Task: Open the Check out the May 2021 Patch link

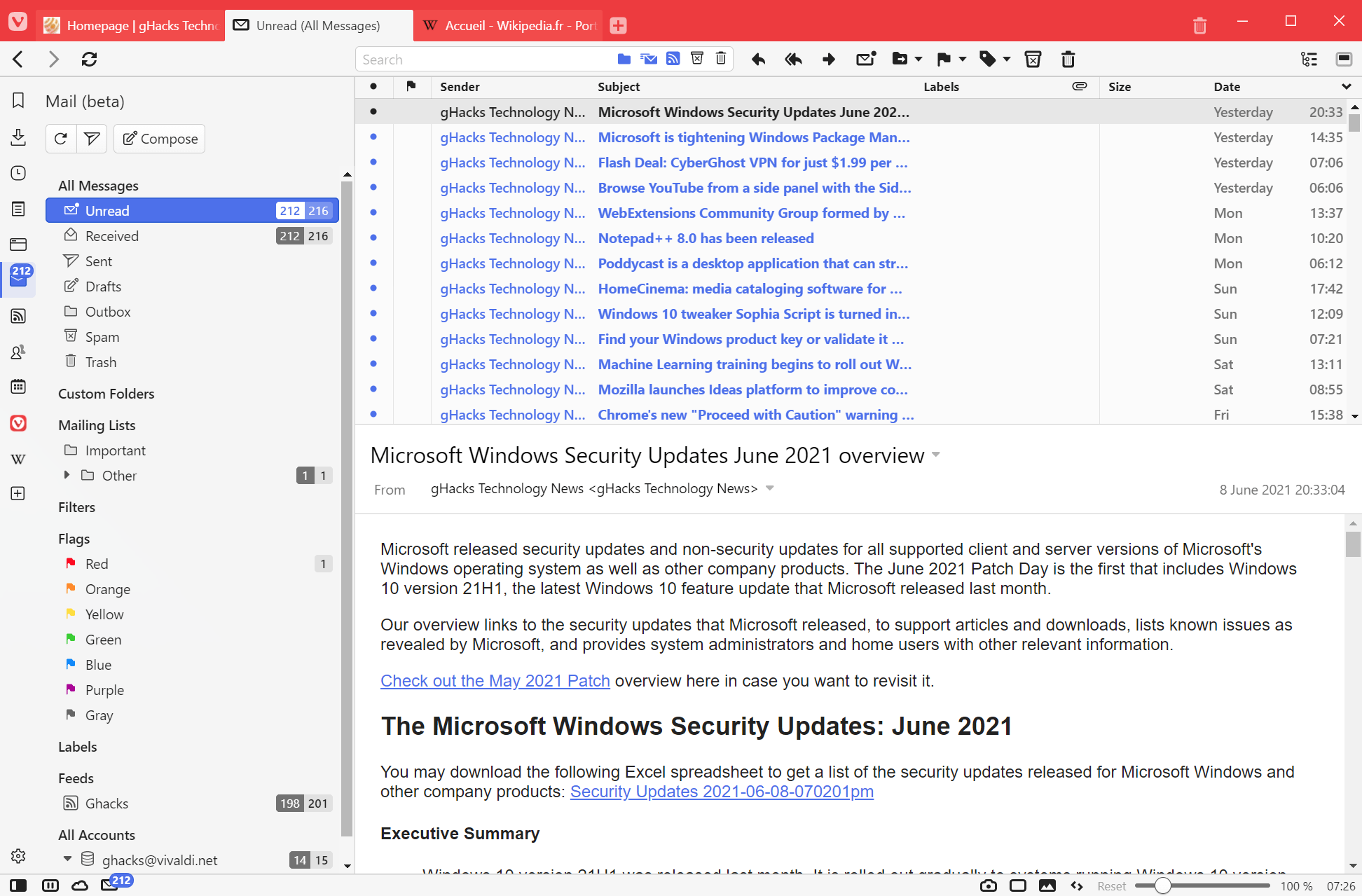Action: click(x=495, y=681)
